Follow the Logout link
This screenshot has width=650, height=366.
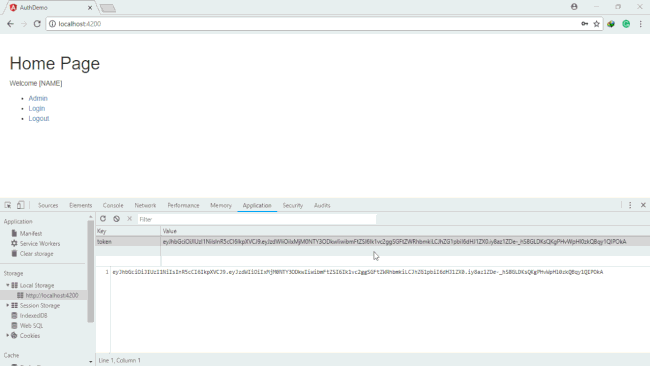[x=39, y=119]
